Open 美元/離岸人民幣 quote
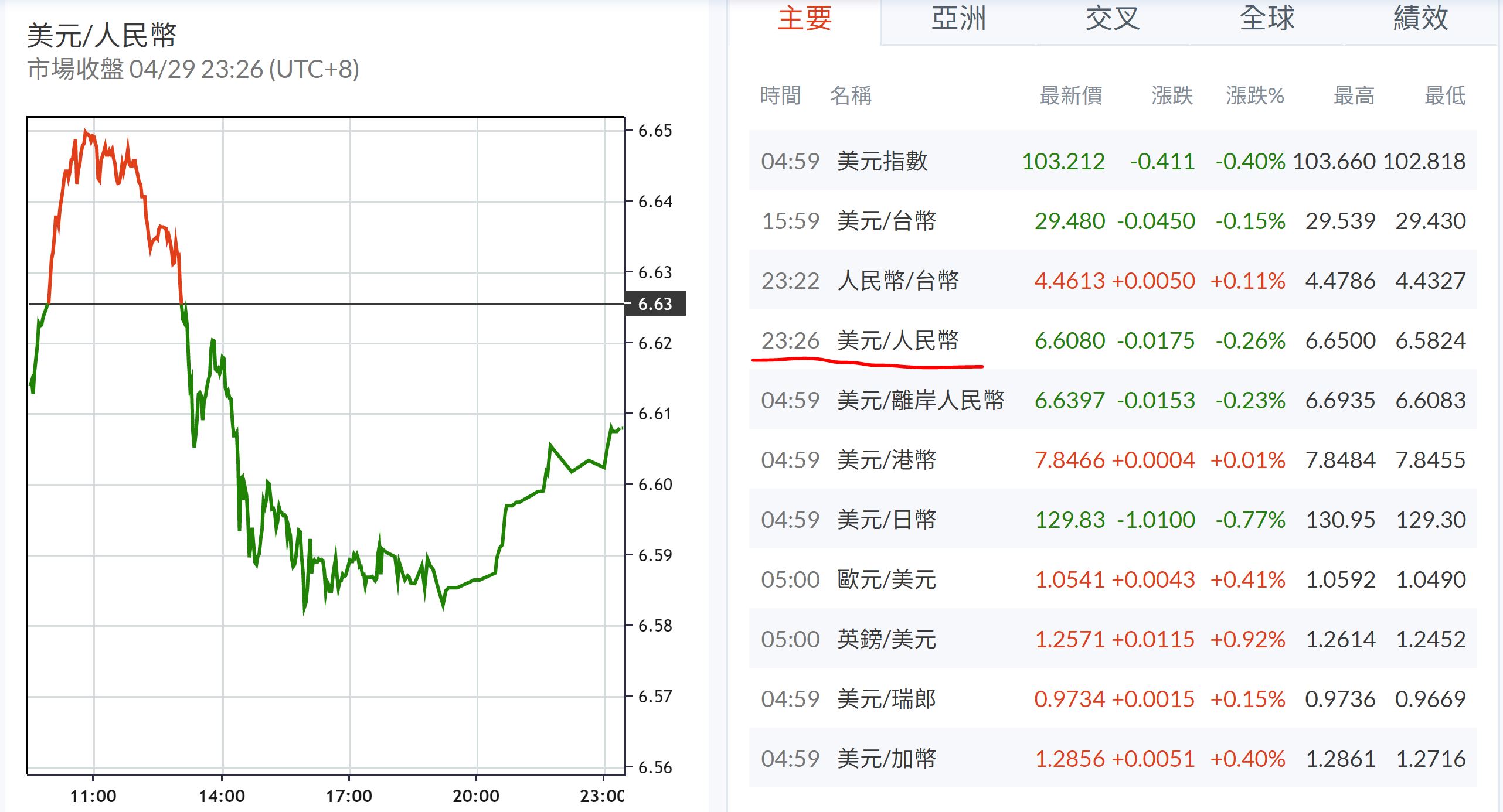Image resolution: width=1503 pixels, height=812 pixels. point(920,400)
